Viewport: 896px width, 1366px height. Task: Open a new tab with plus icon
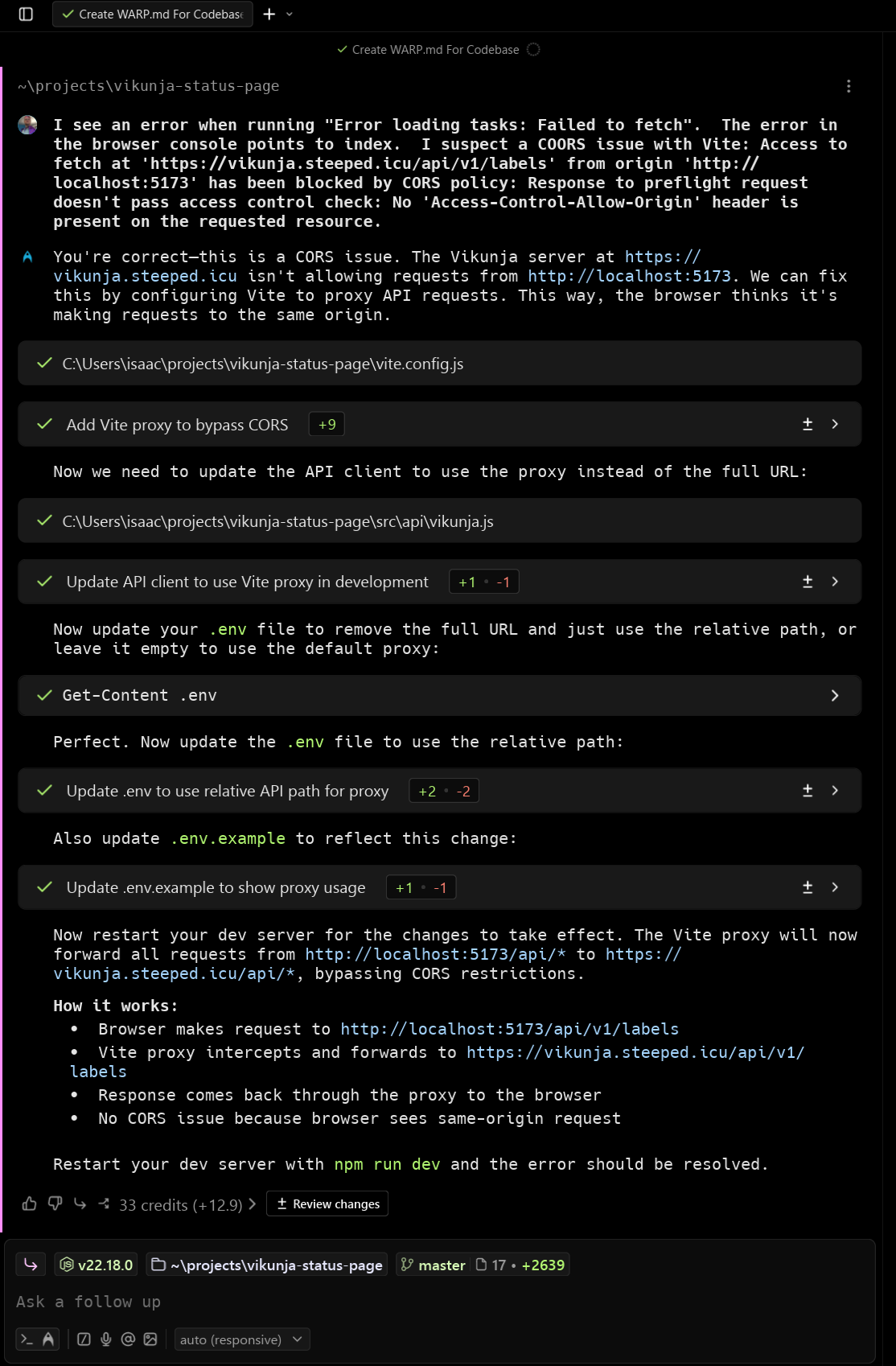[x=269, y=14]
